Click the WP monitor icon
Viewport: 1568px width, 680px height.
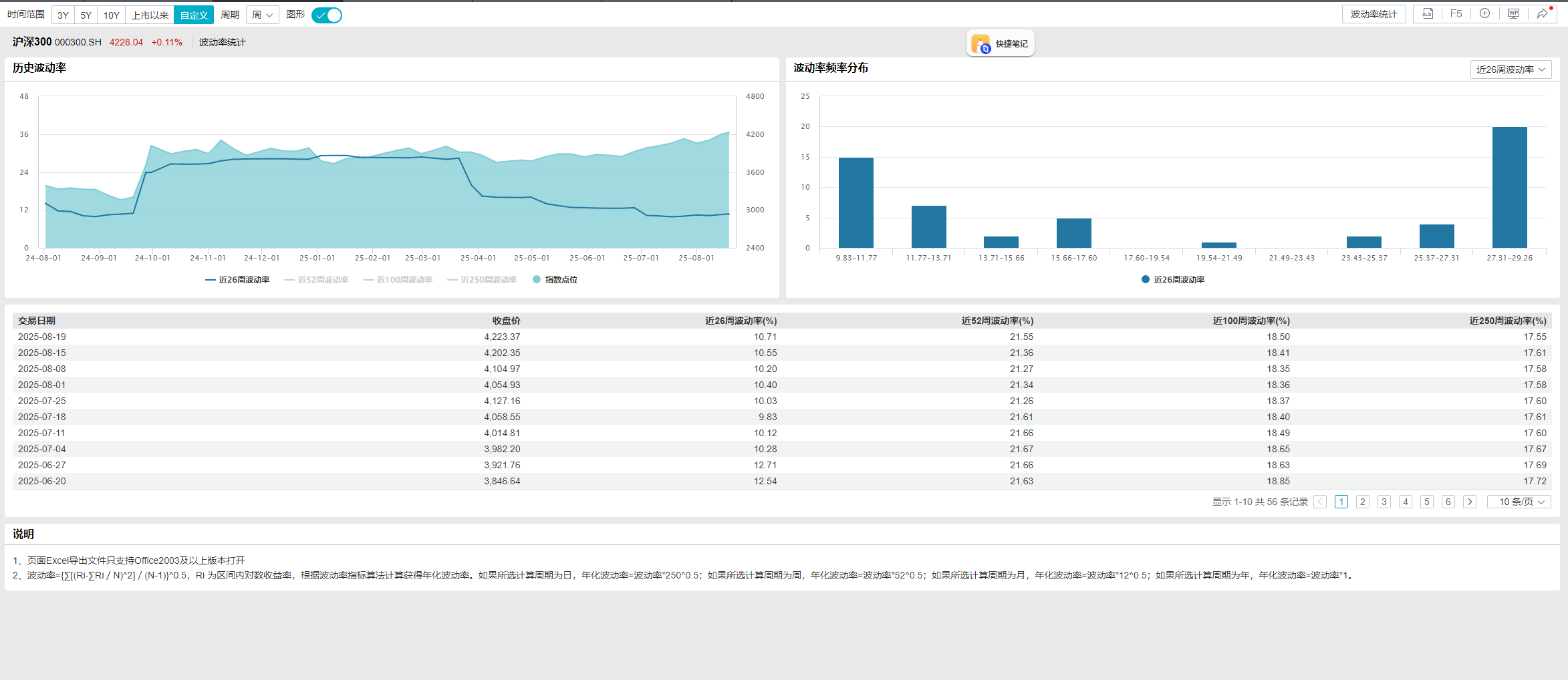coord(1513,14)
